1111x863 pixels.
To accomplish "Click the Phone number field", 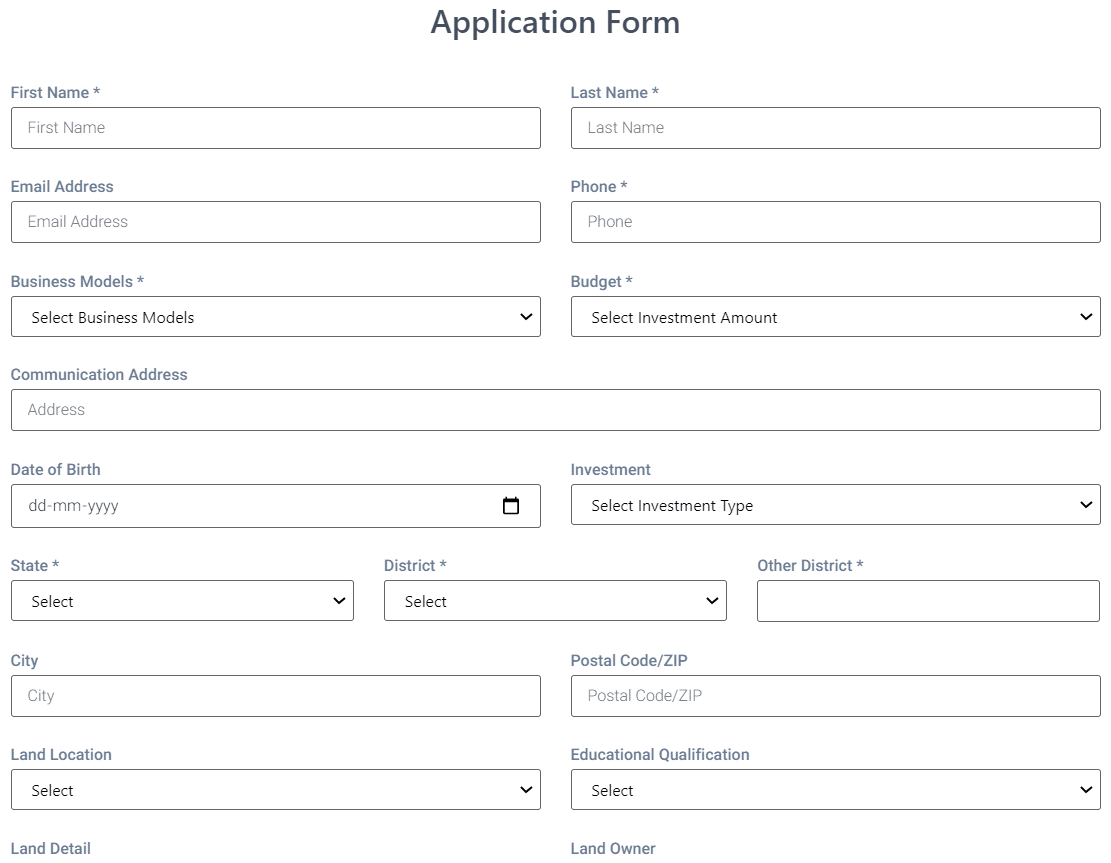I will click(x=835, y=221).
